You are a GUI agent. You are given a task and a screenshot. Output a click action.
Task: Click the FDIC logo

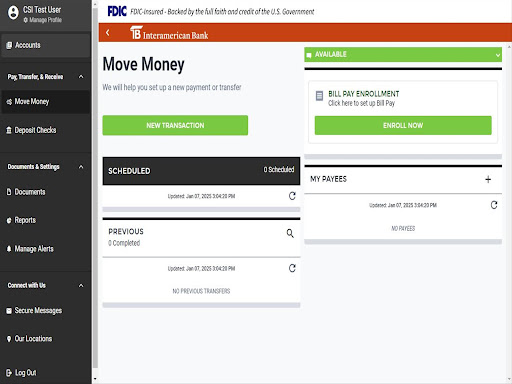tap(117, 12)
